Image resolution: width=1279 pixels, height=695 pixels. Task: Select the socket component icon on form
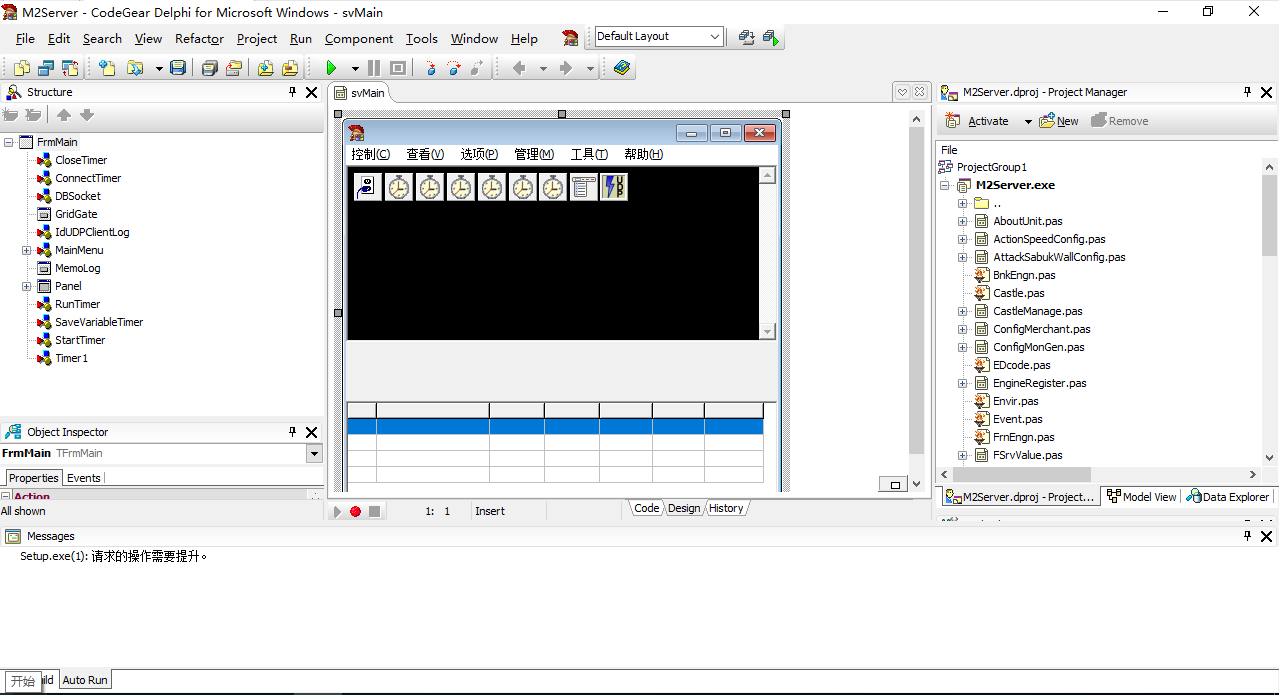[x=368, y=187]
